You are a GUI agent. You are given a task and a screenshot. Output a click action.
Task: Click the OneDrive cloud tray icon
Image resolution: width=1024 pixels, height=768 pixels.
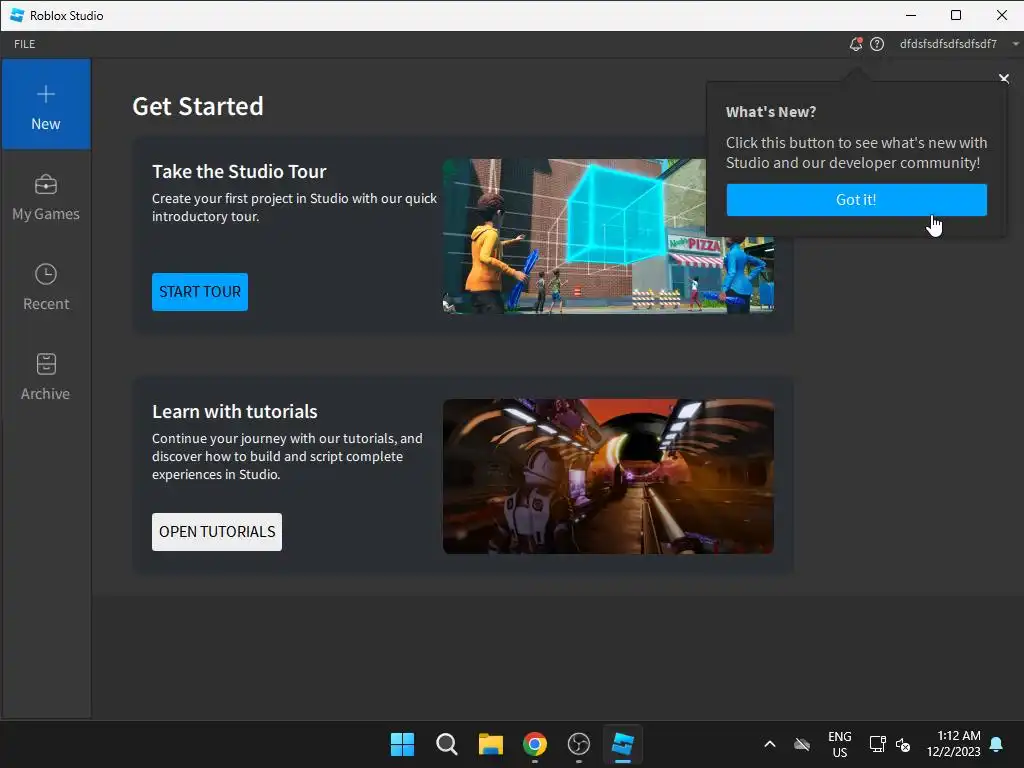tap(802, 744)
